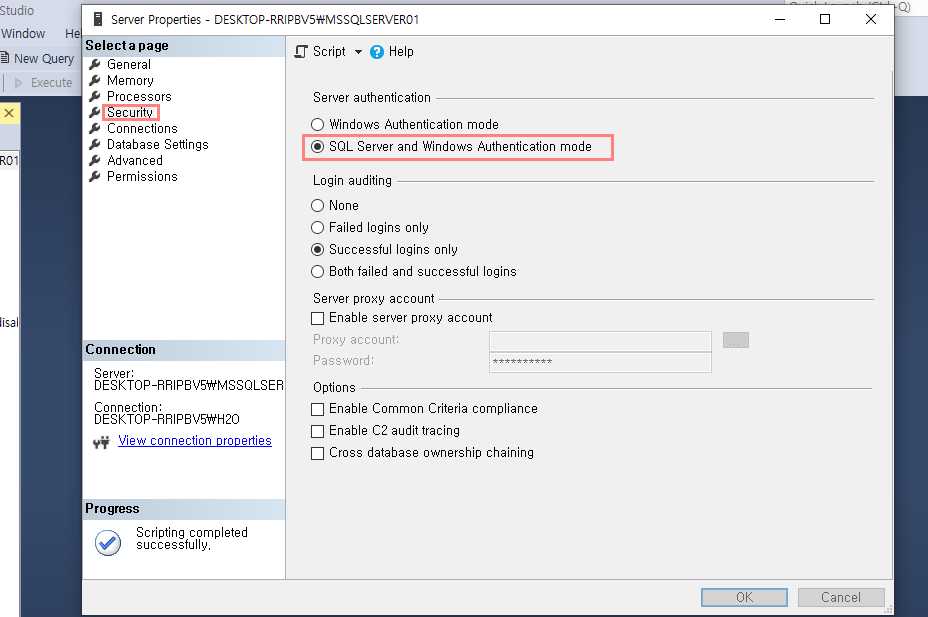Click the Connection value DESKTOP-RRIPBV5₩H2O
The height and width of the screenshot is (617, 928).
tap(167, 419)
